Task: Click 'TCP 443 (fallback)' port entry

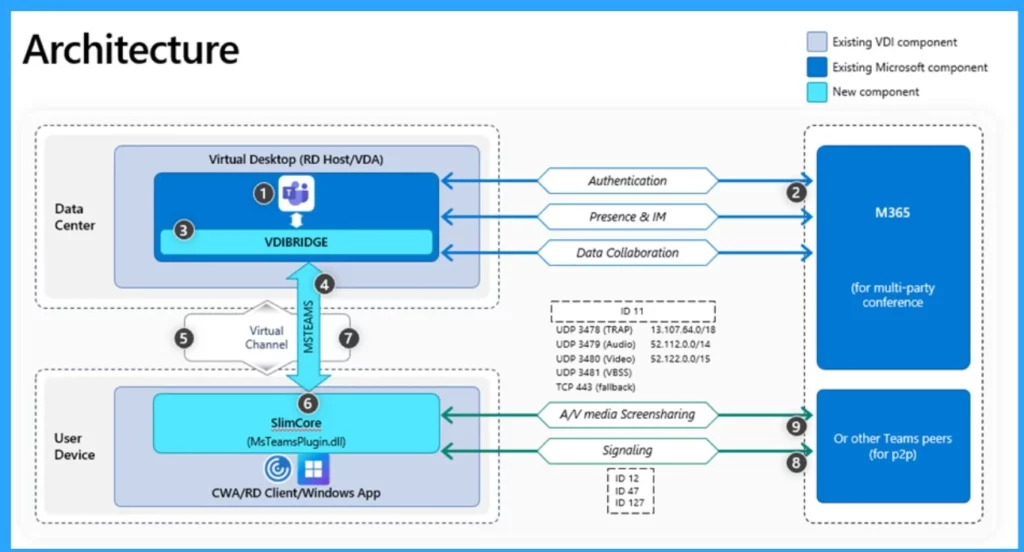Action: [x=596, y=387]
